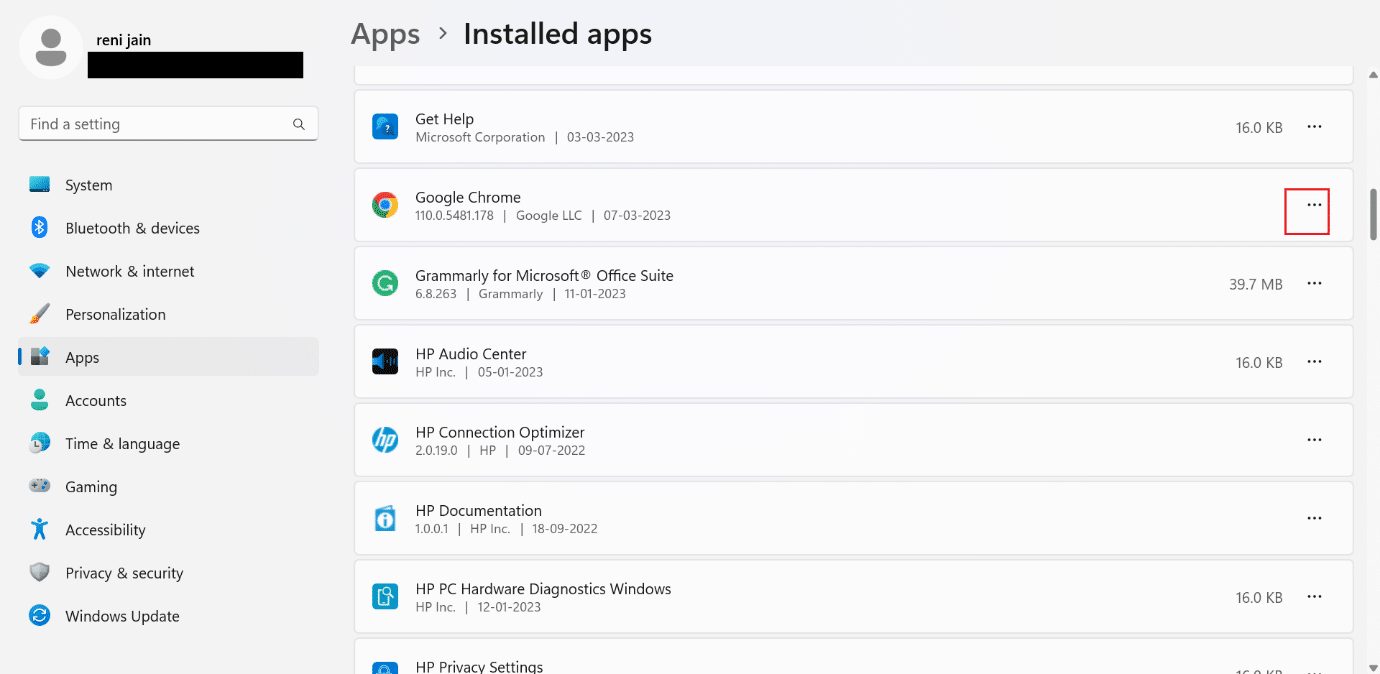Viewport: 1380px width, 674px height.
Task: Click the vertical scrollbar thumb
Action: [1374, 213]
